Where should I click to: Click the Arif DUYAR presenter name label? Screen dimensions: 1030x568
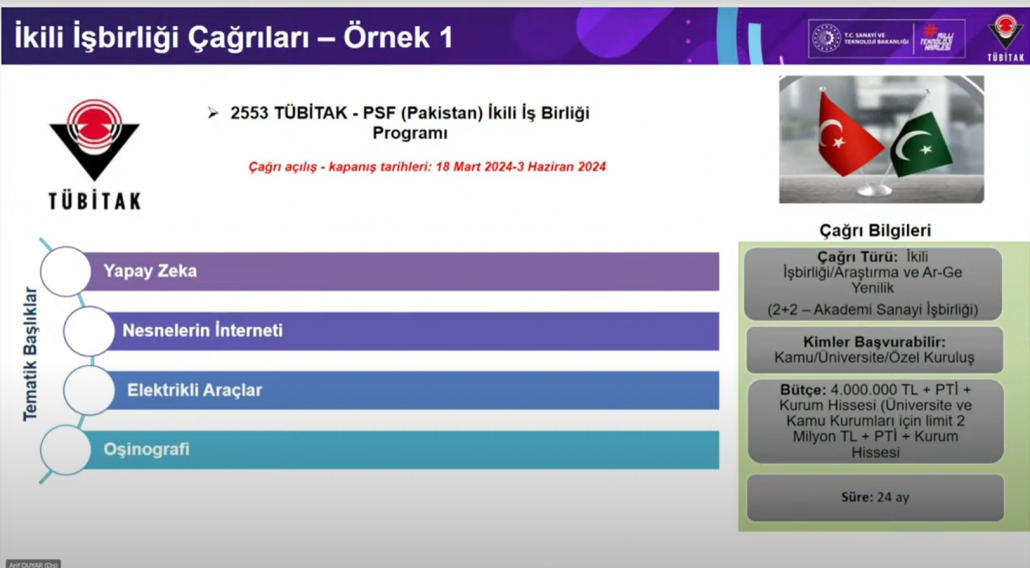(33, 563)
